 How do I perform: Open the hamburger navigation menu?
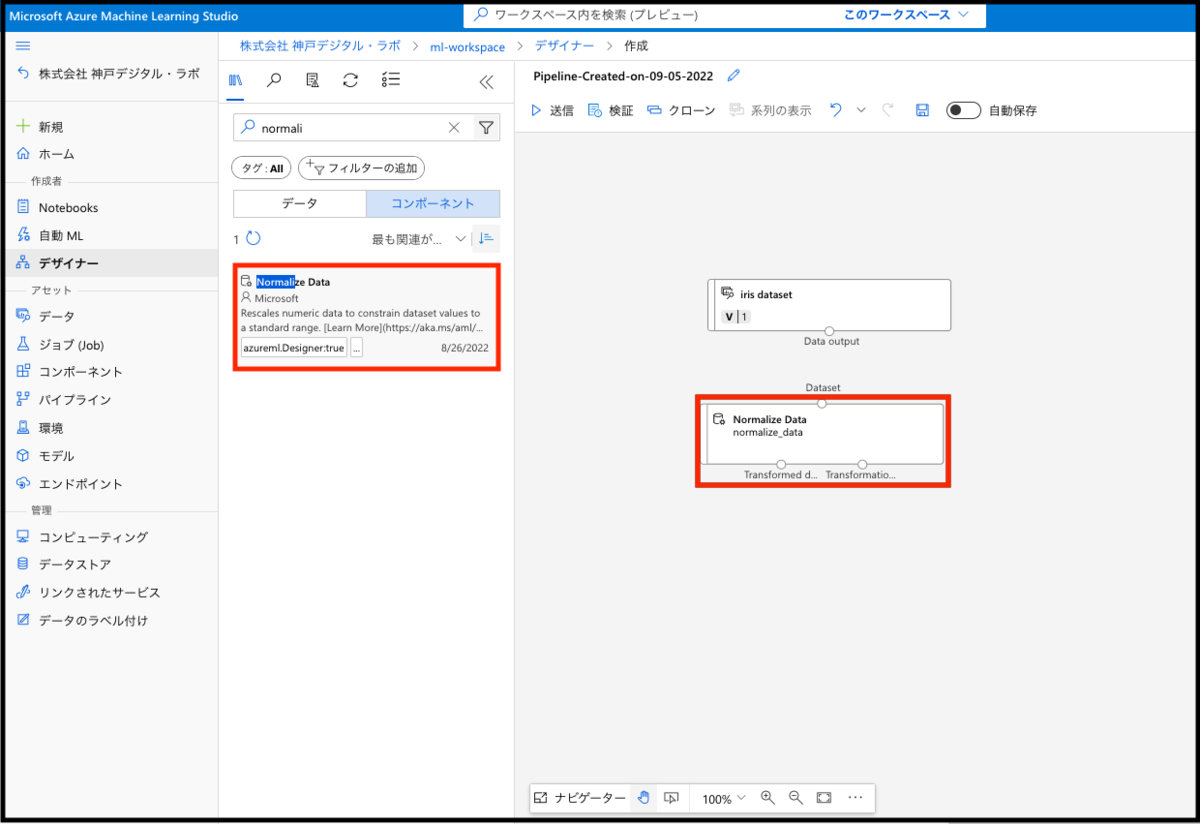[x=23, y=46]
